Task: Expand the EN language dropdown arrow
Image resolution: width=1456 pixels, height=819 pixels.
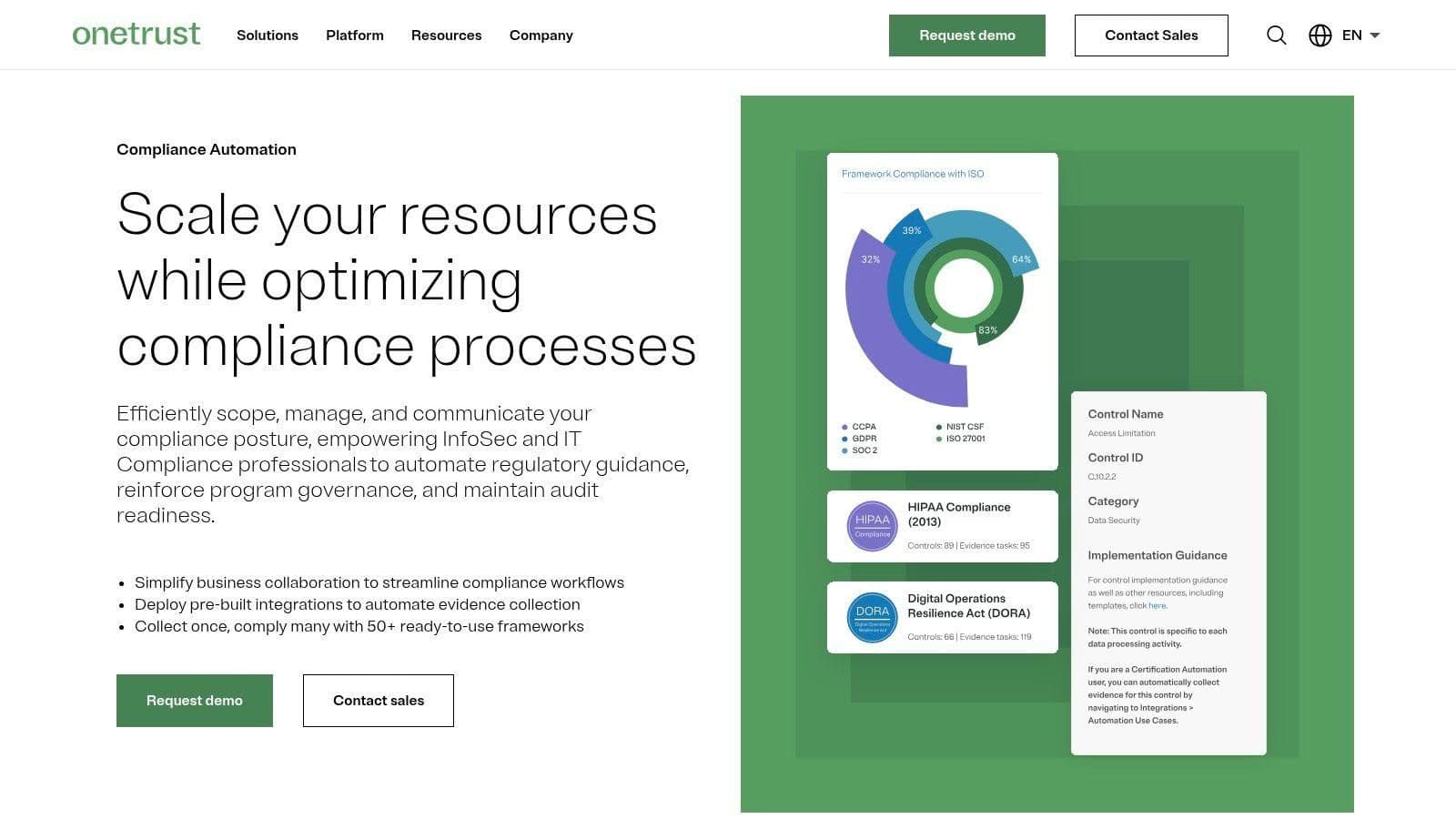Action: point(1375,35)
